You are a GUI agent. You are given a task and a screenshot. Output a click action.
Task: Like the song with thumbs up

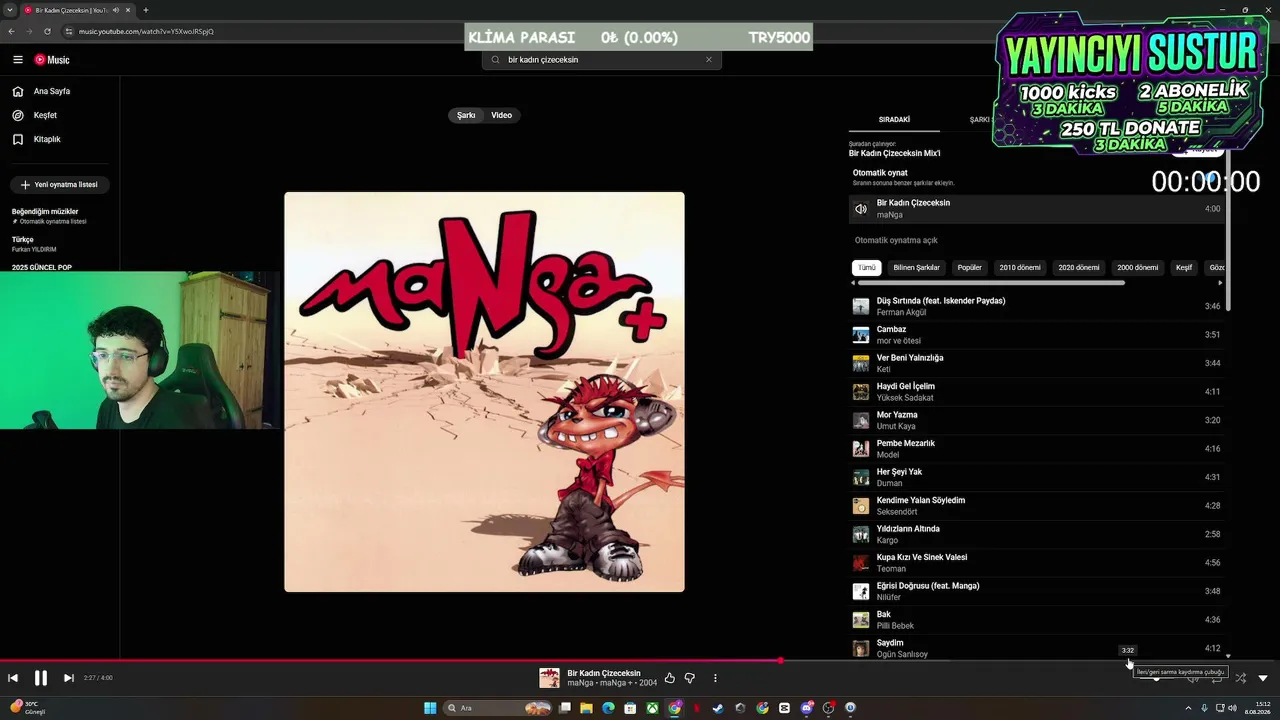point(669,678)
